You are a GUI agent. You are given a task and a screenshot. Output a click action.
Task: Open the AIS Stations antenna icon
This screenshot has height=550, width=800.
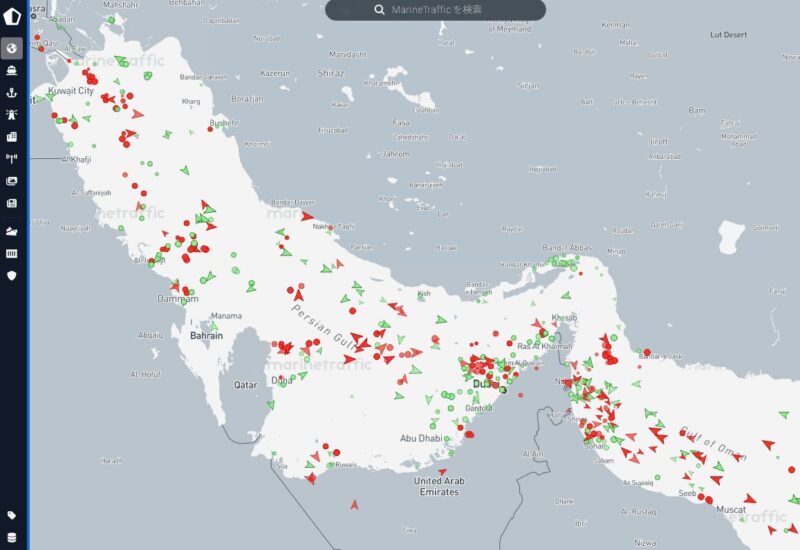[x=13, y=158]
